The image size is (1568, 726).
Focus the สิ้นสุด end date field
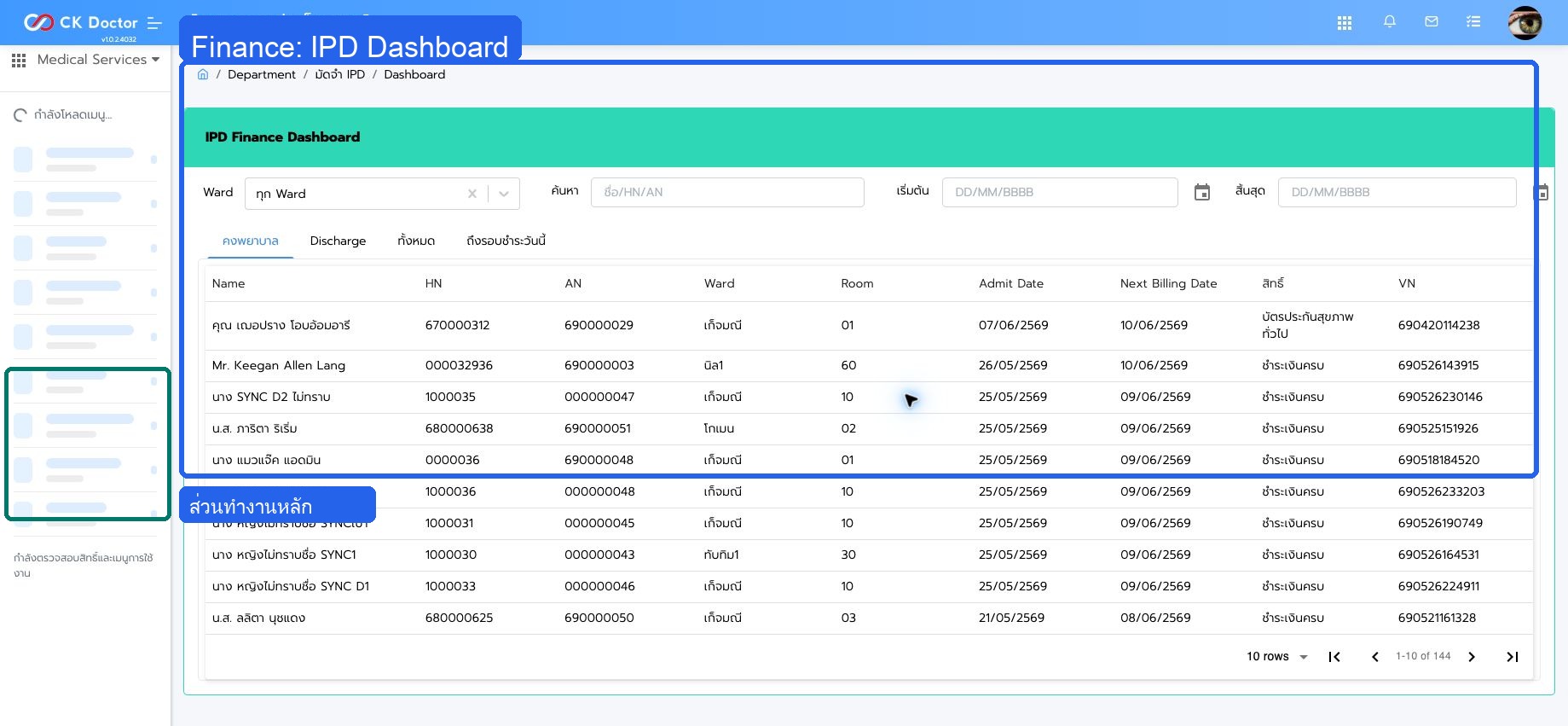1397,192
